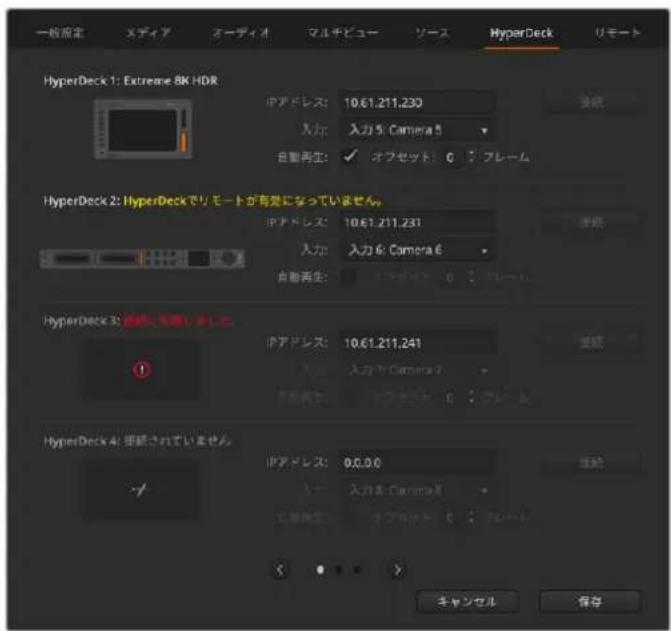Open the 一般設定 (General) tab
This screenshot has height=631, width=671.
click(60, 33)
